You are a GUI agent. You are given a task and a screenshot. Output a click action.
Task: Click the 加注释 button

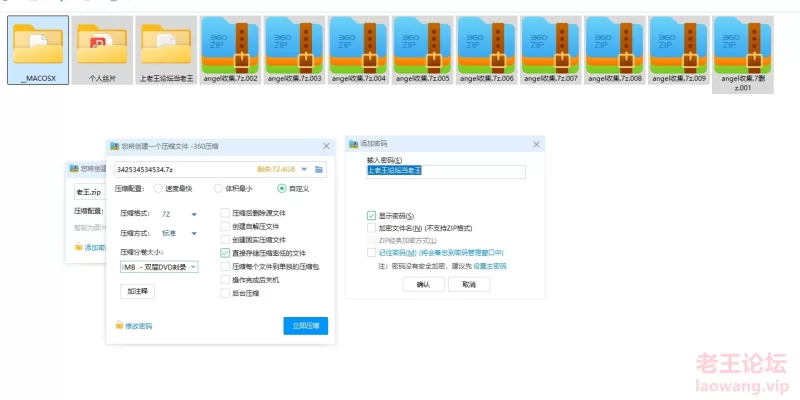[138, 291]
